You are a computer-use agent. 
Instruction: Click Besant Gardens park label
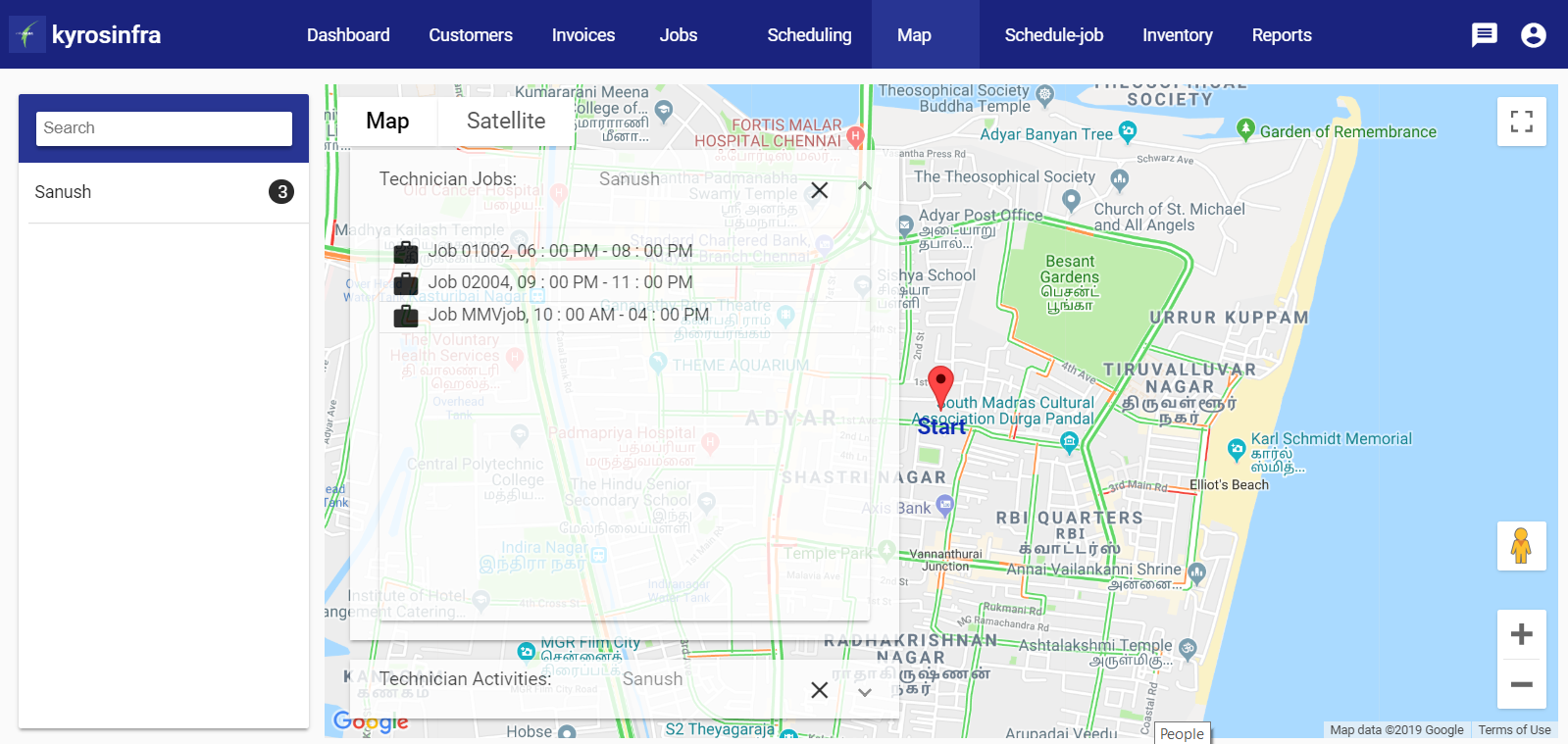(x=1070, y=283)
